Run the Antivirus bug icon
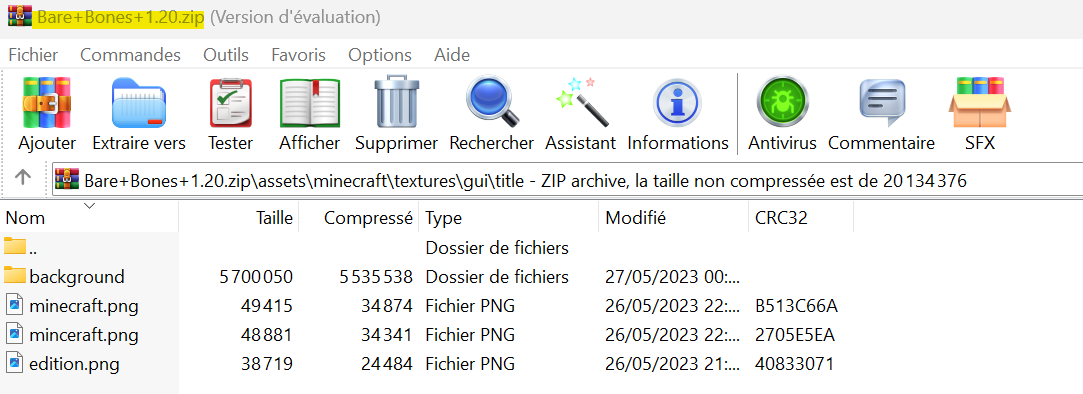 point(783,102)
